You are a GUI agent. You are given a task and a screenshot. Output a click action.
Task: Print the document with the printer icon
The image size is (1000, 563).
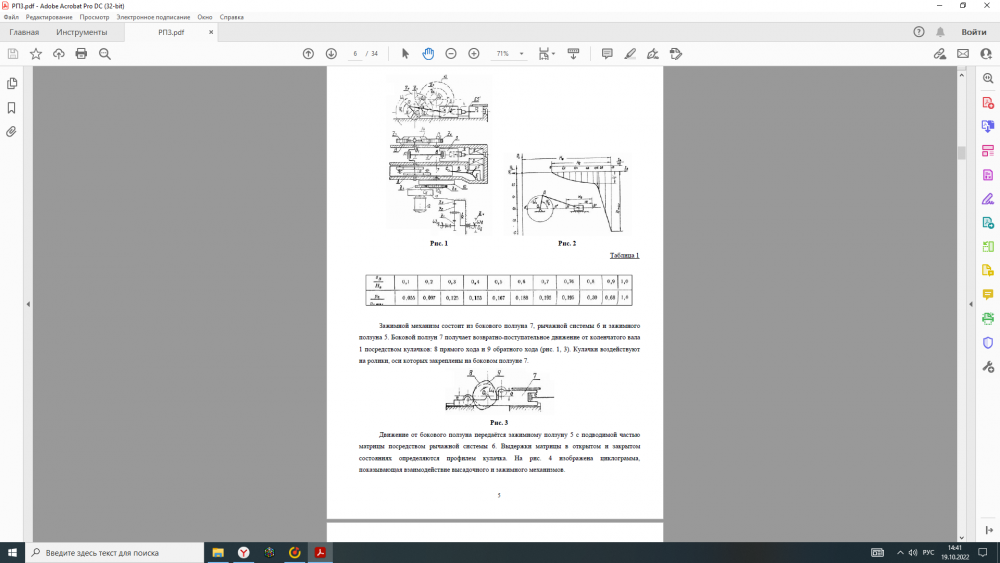[x=81, y=54]
